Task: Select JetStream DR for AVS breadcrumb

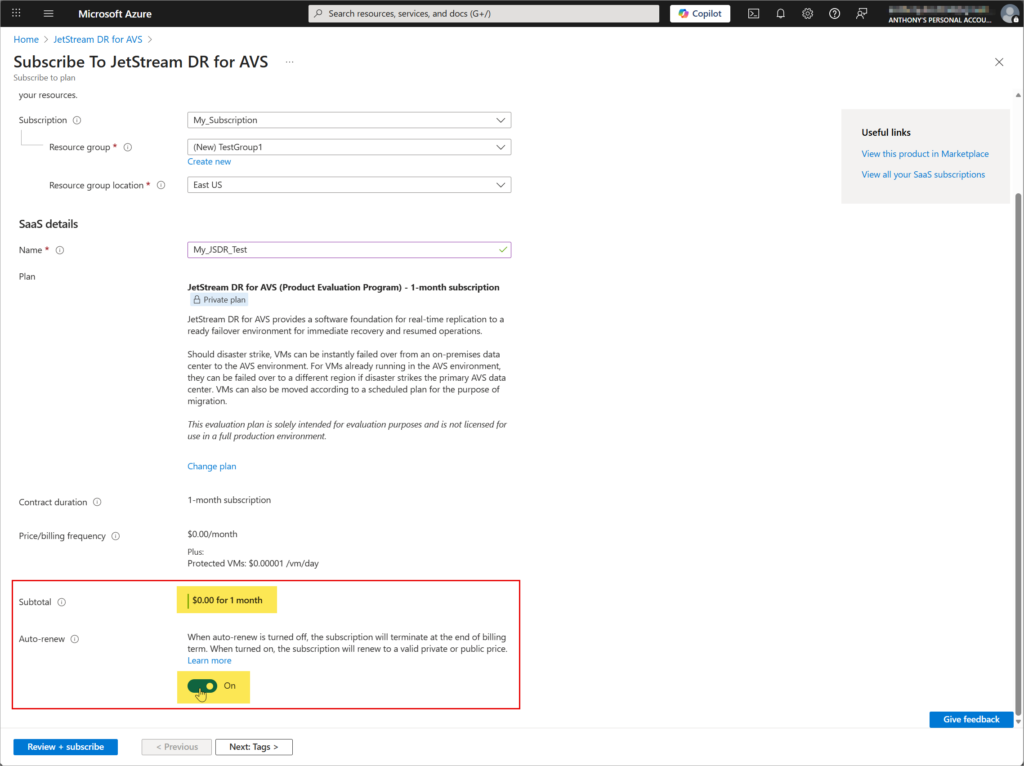Action: (98, 39)
